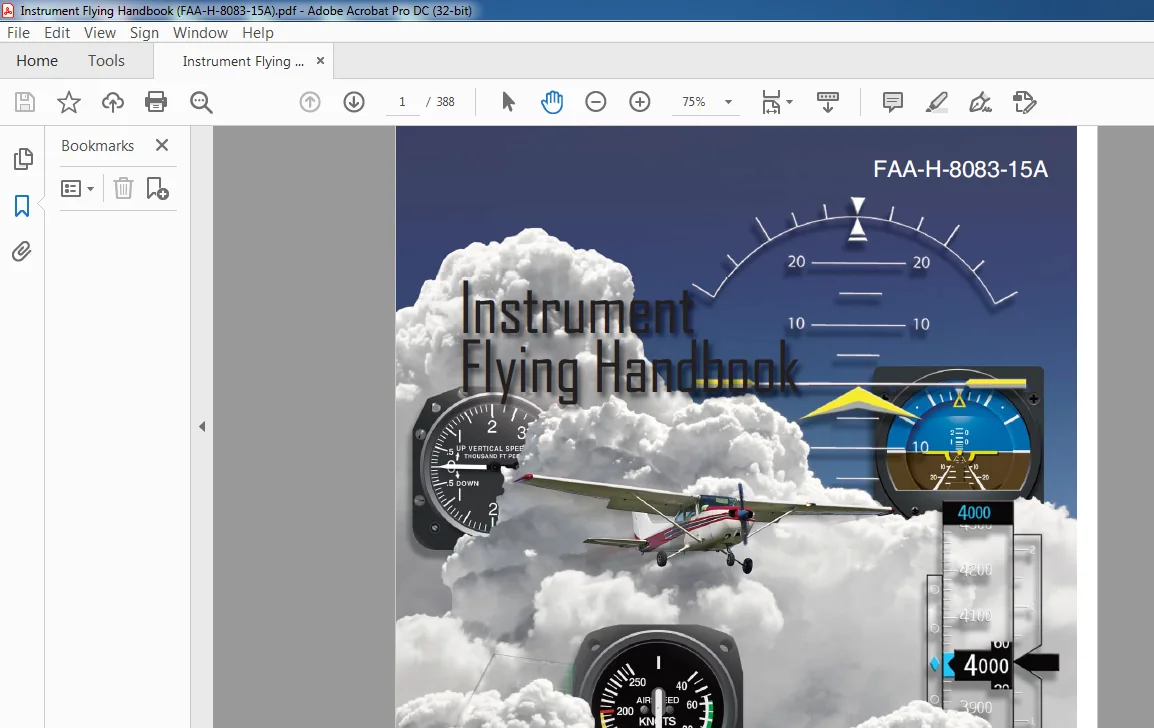Image resolution: width=1154 pixels, height=728 pixels.
Task: Open the 75% zoom level dropdown
Action: point(728,102)
